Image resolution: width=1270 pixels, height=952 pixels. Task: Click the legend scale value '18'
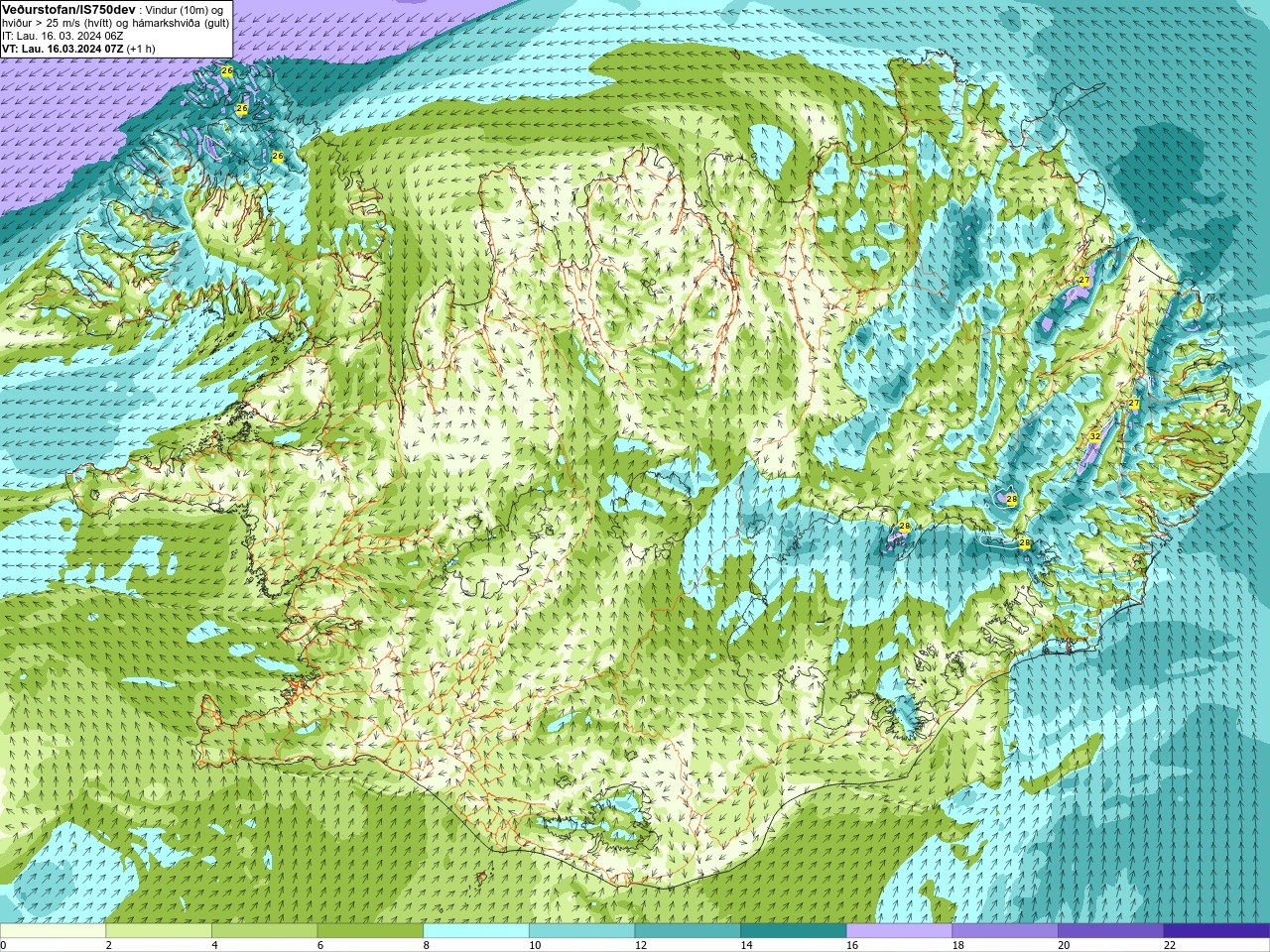(x=957, y=945)
